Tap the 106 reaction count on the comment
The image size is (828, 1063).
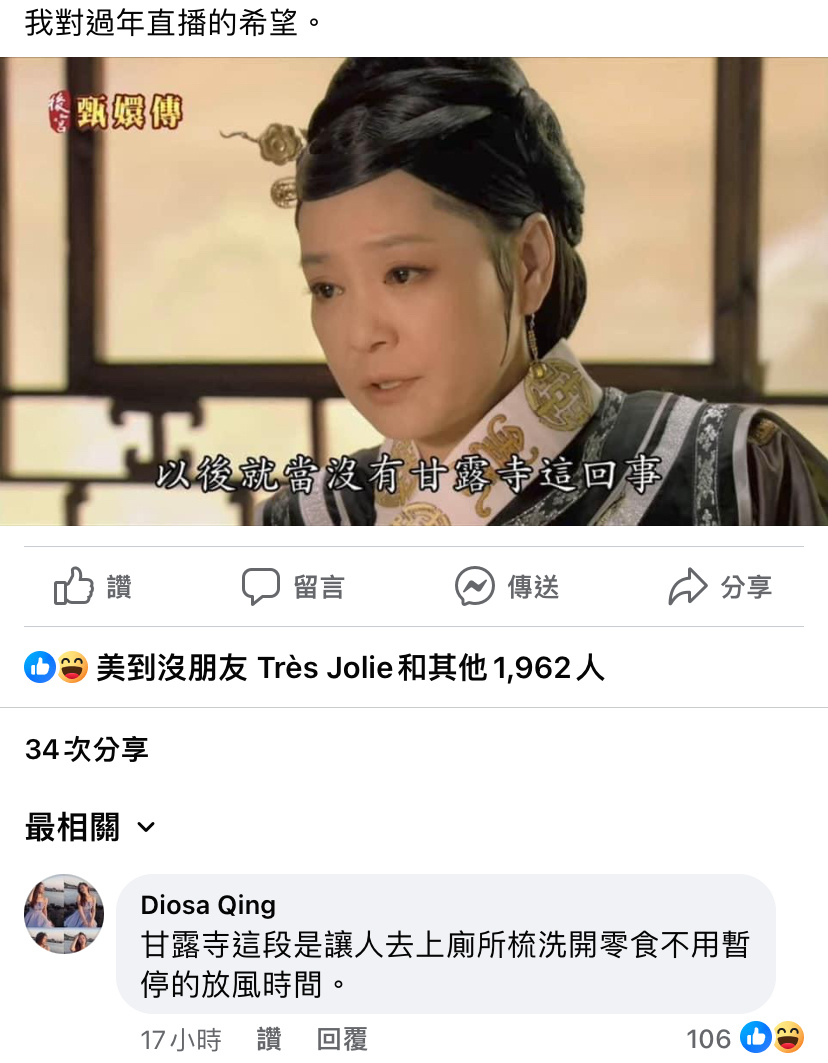(709, 1039)
